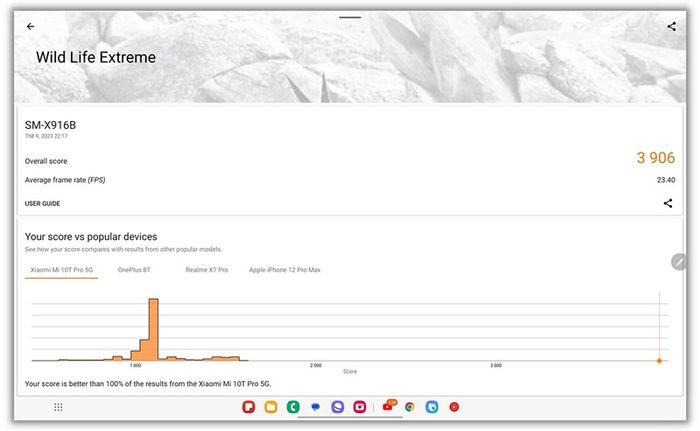
Task: Tap the share icon in the header
Action: pyautogui.click(x=671, y=27)
